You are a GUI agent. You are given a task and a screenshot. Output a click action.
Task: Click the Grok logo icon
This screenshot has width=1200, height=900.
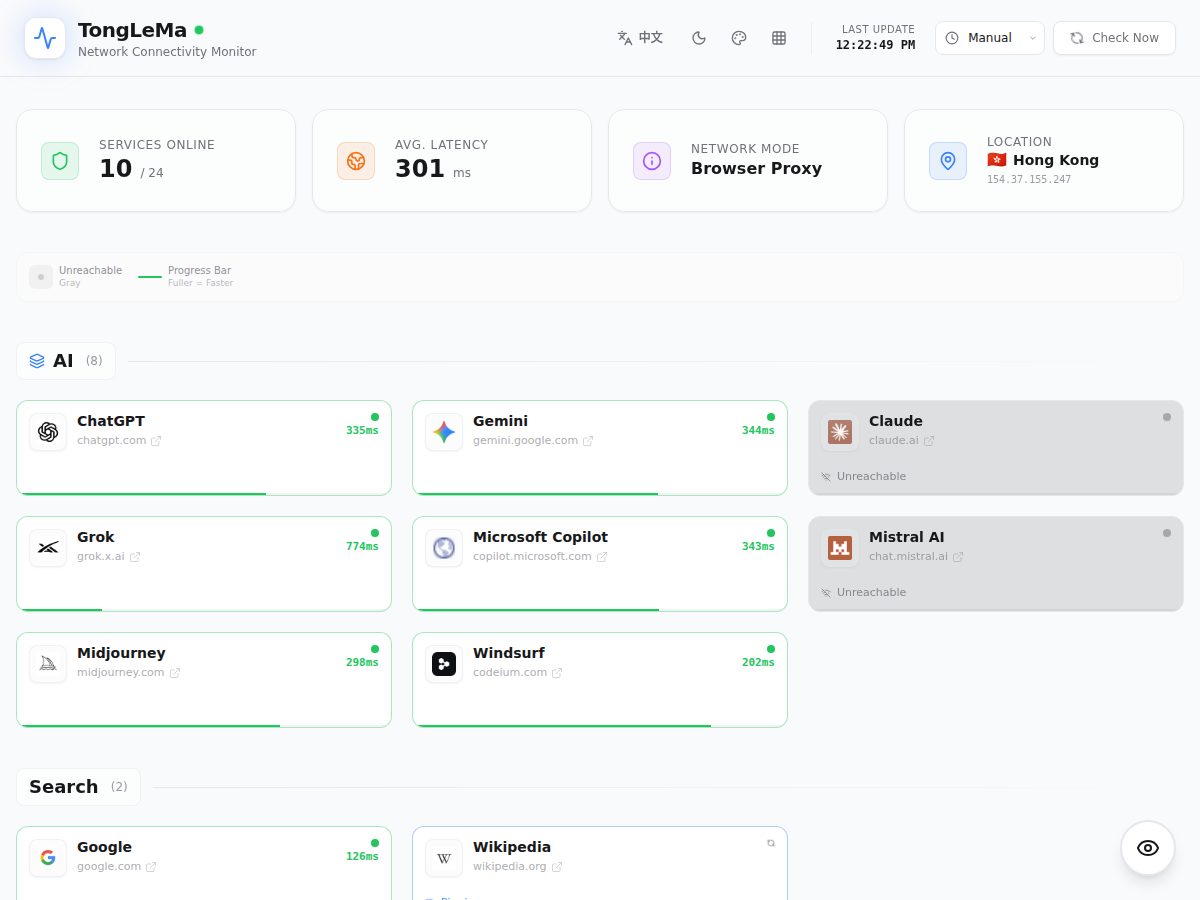click(48, 548)
